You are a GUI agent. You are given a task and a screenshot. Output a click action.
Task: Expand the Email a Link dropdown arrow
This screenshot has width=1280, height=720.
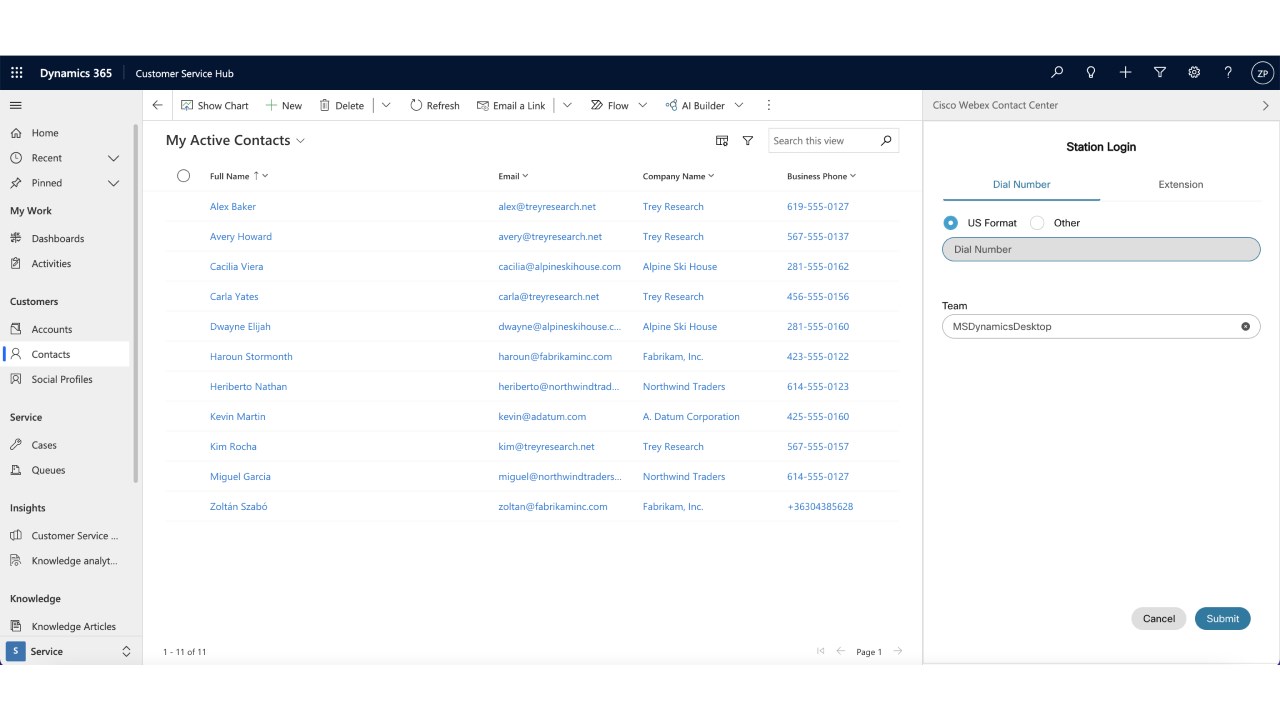click(567, 105)
